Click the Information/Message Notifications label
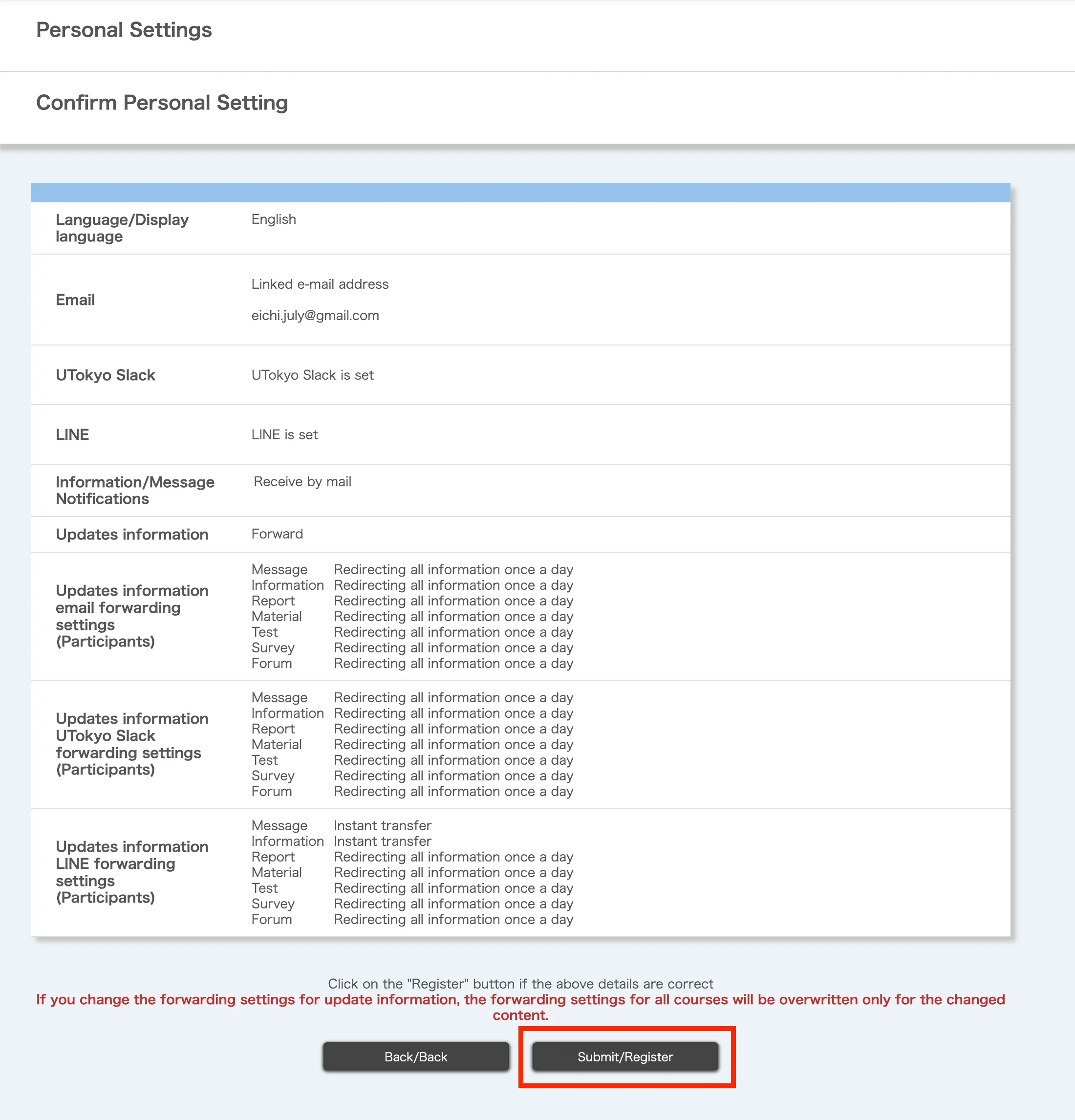This screenshot has width=1075, height=1120. click(x=135, y=490)
